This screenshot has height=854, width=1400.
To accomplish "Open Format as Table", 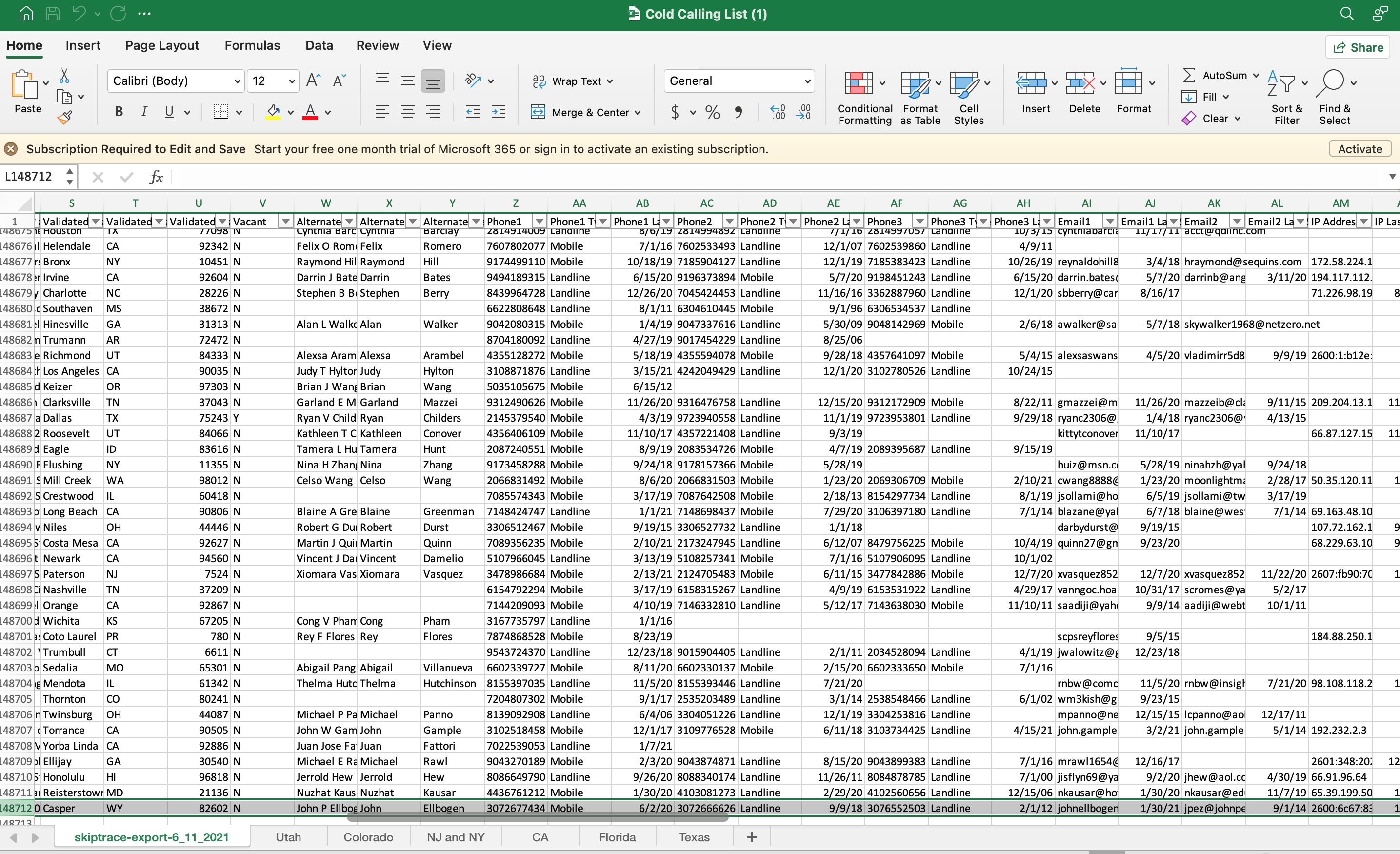I will pyautogui.click(x=920, y=97).
